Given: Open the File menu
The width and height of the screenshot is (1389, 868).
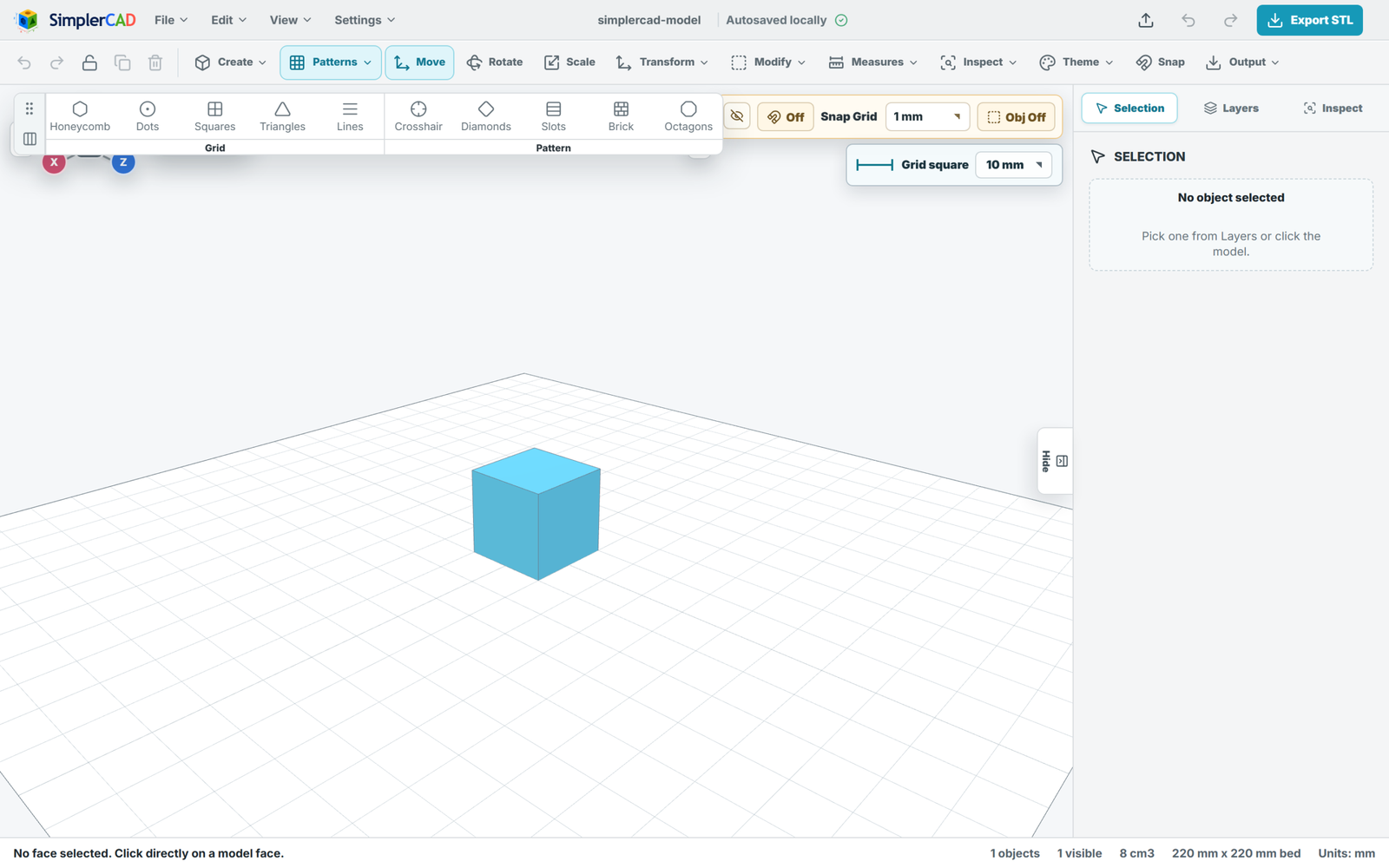Looking at the screenshot, I should tap(171, 20).
